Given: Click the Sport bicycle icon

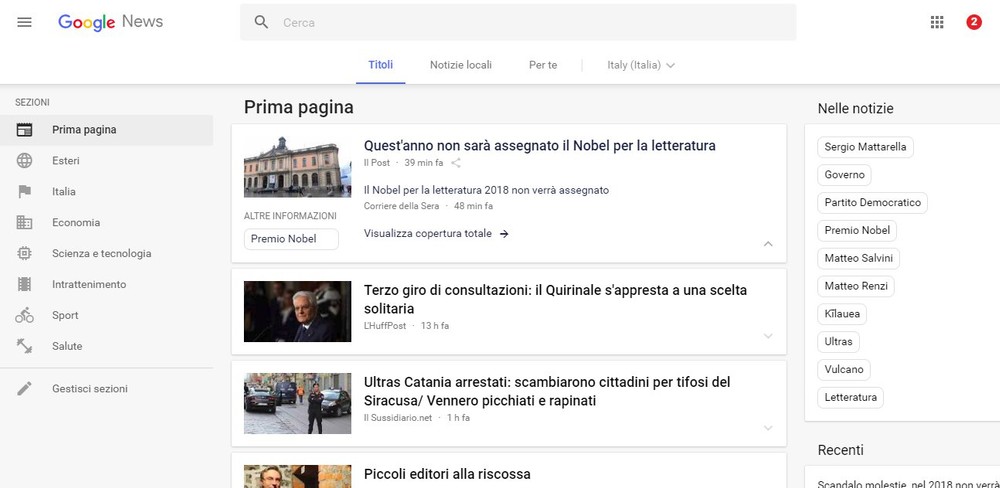Looking at the screenshot, I should tap(25, 316).
